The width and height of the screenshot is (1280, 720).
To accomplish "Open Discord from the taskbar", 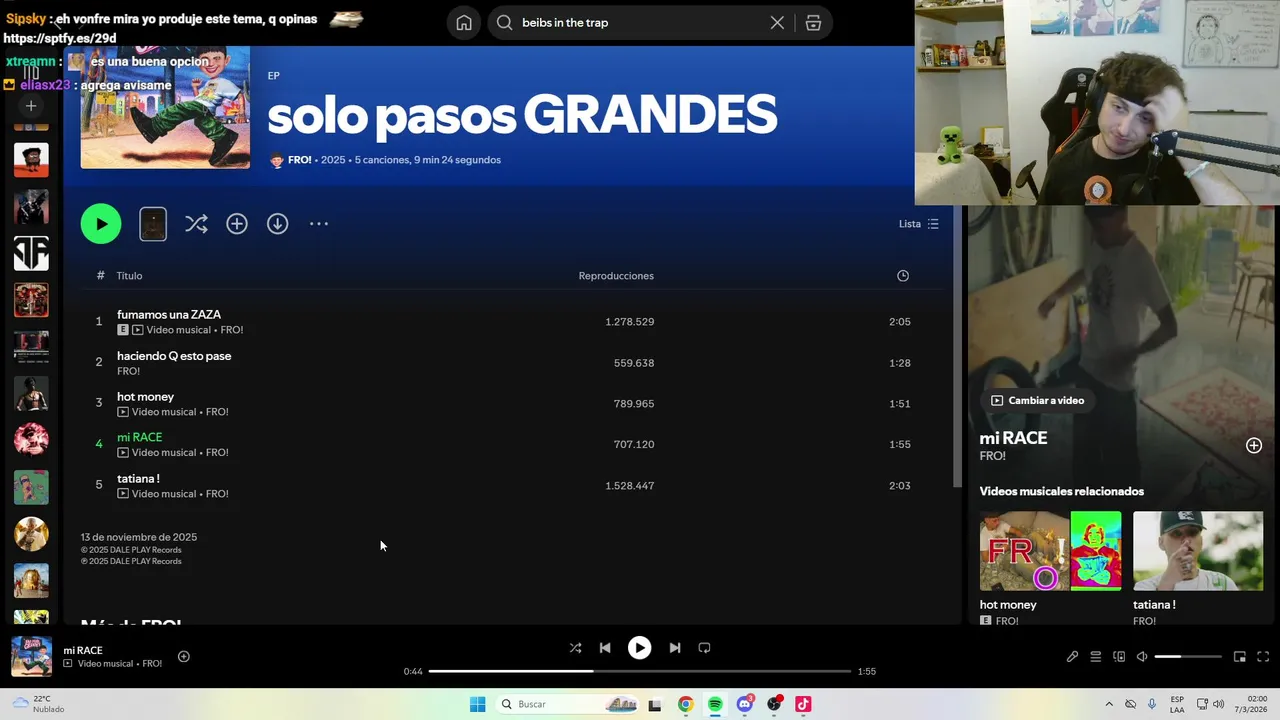I will pos(745,704).
